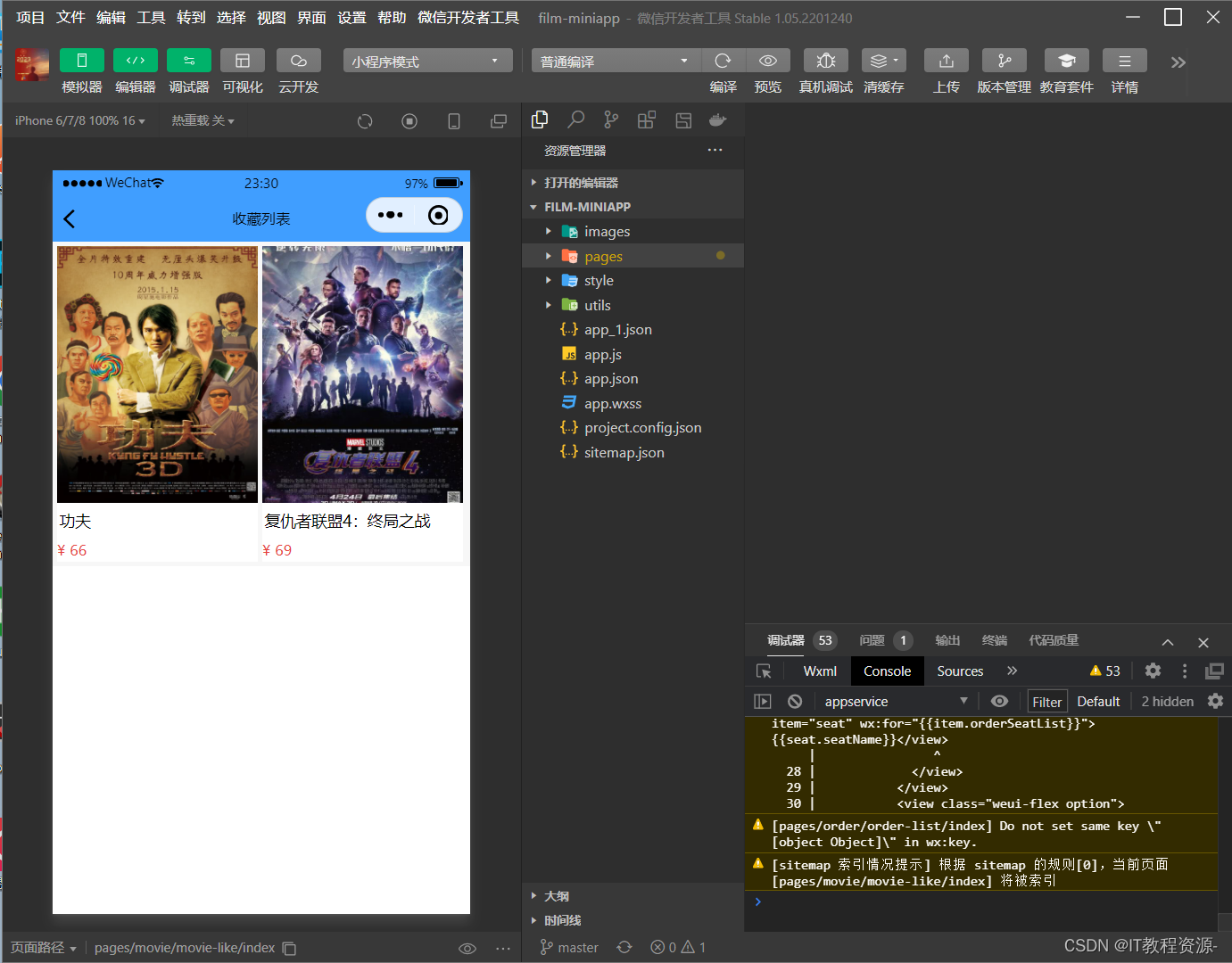Expand the 大纲 outline section
1232x963 pixels.
(633, 896)
